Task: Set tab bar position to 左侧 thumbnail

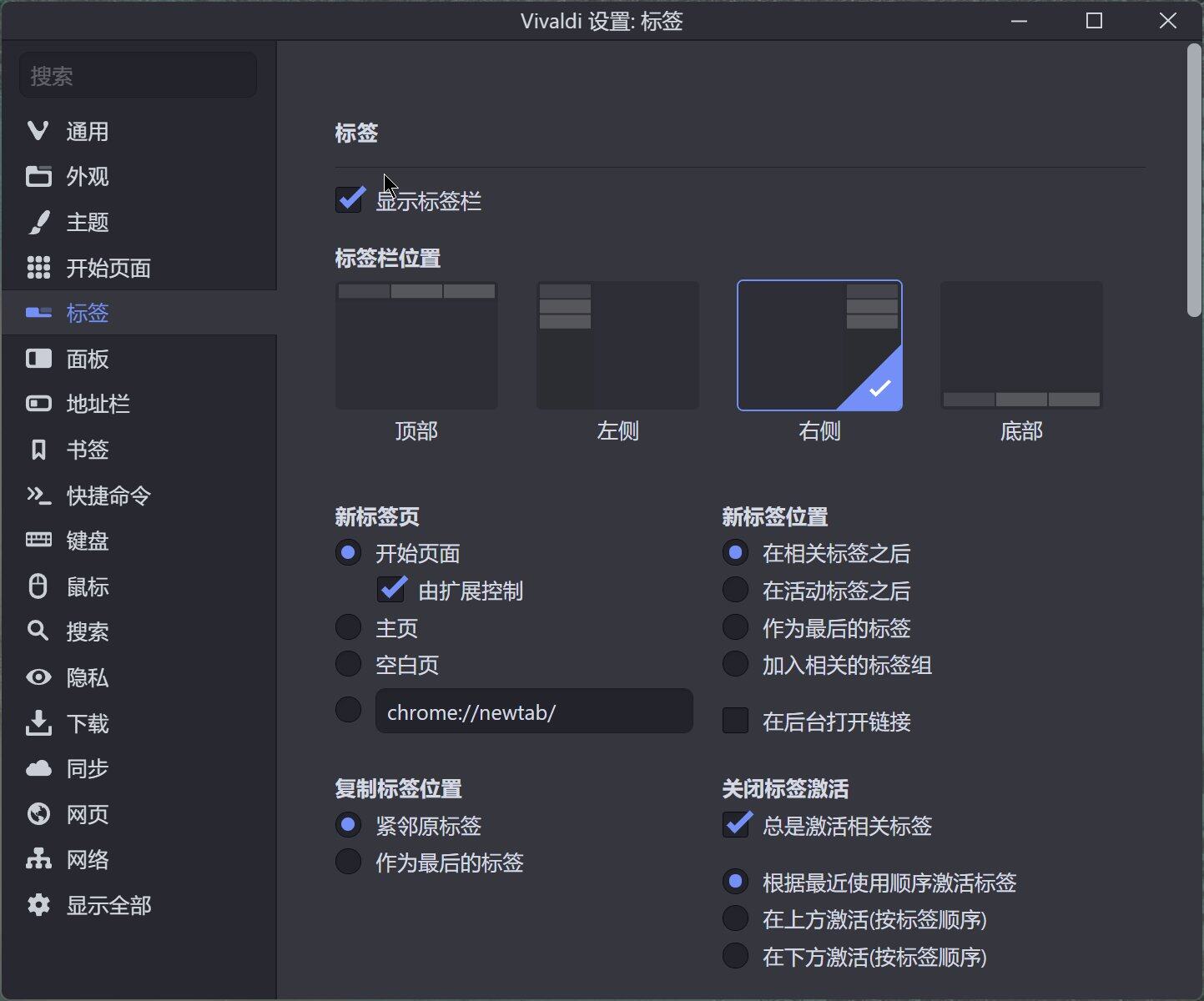Action: (617, 345)
